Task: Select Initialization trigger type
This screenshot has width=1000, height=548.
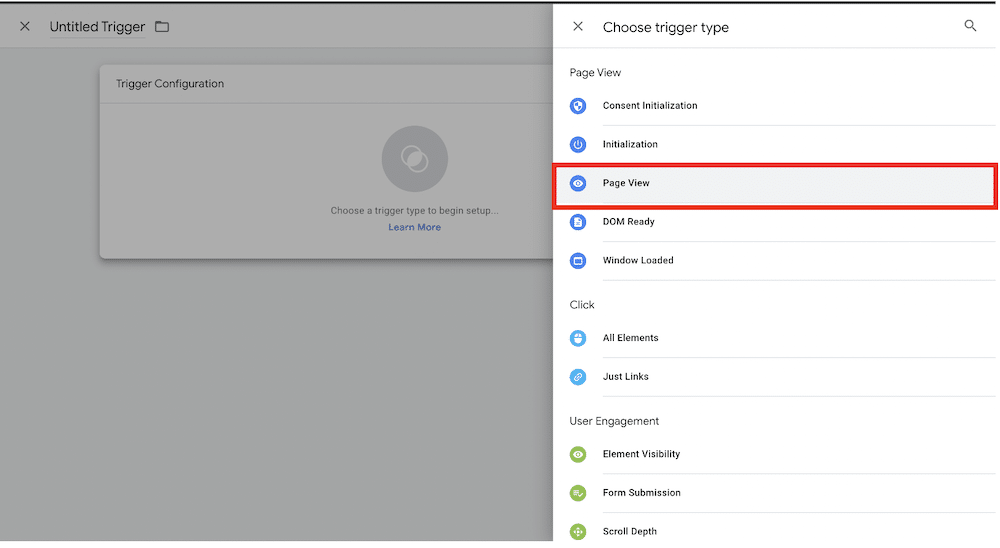Action: 774,144
